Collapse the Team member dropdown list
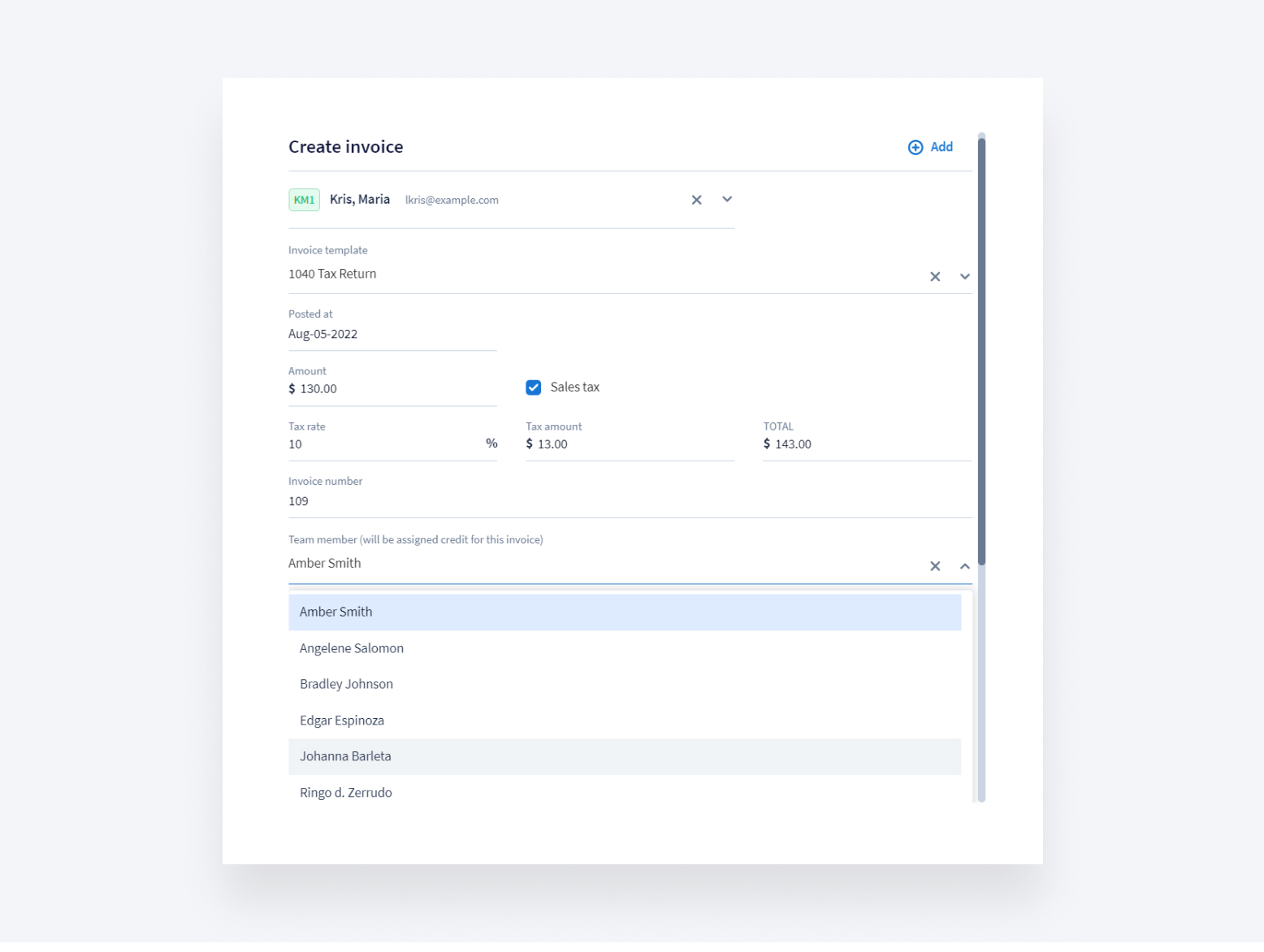 click(x=964, y=566)
